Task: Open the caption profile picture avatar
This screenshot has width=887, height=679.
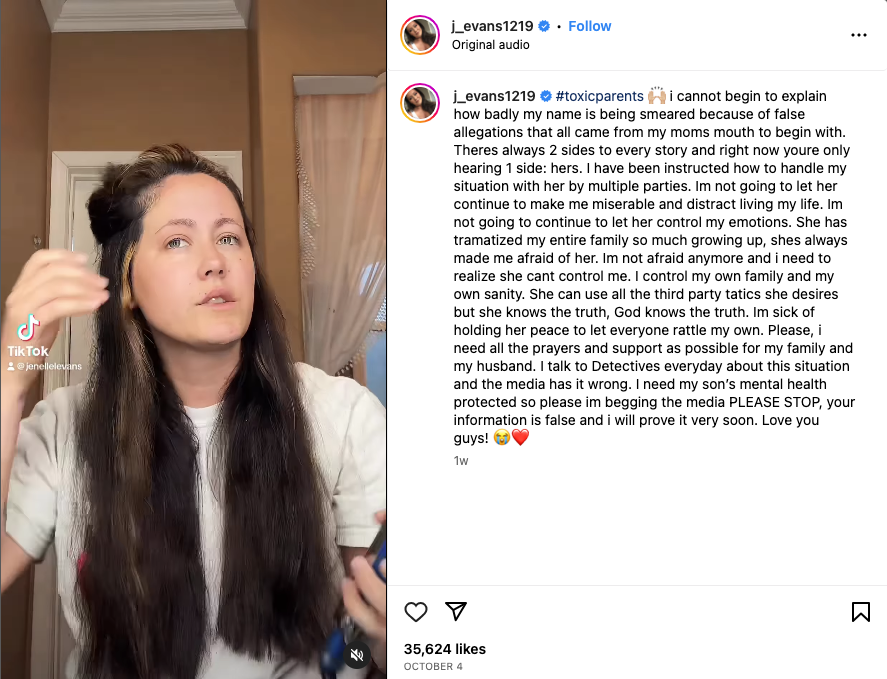Action: (420, 103)
